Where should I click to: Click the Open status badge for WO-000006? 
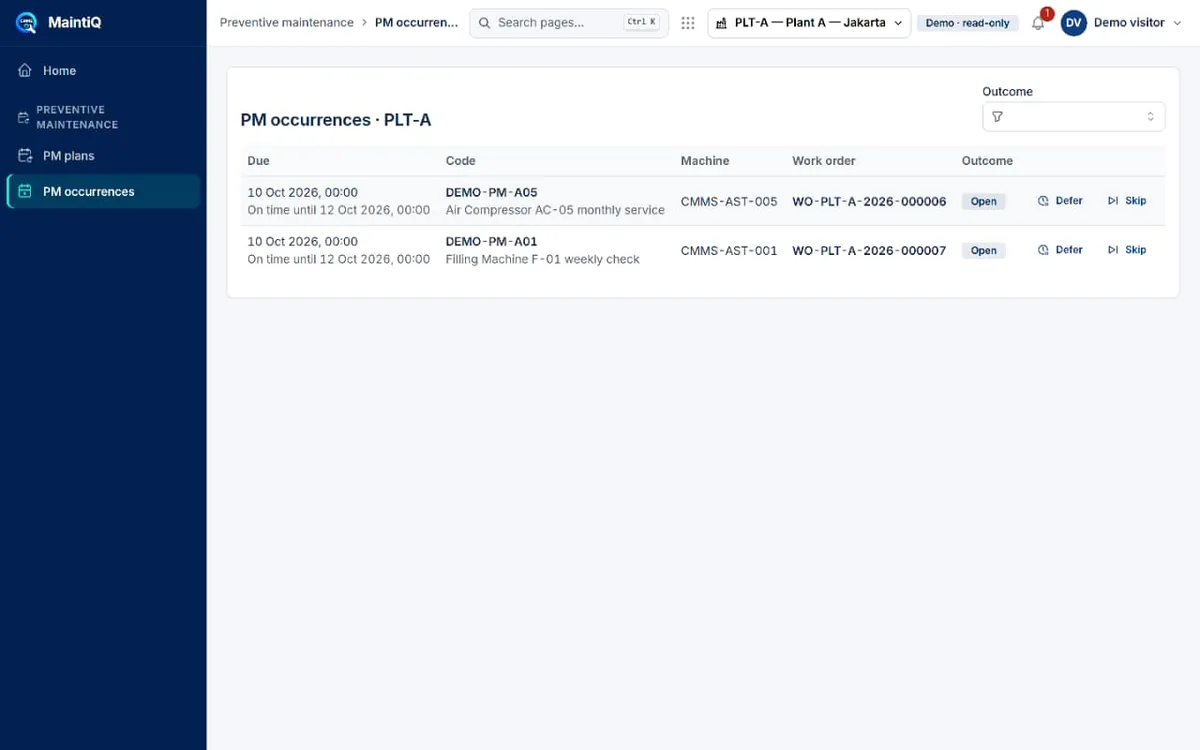tap(984, 201)
